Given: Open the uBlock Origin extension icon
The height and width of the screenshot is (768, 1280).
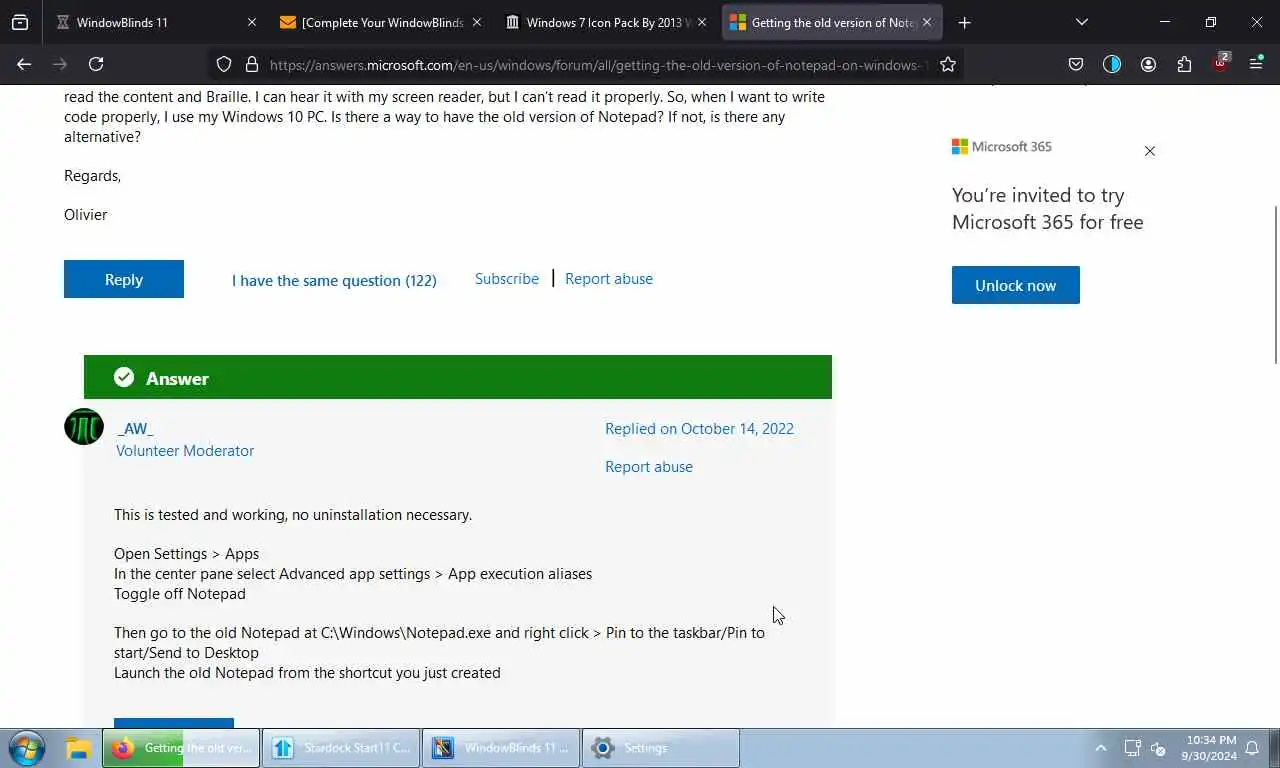Looking at the screenshot, I should [1221, 62].
